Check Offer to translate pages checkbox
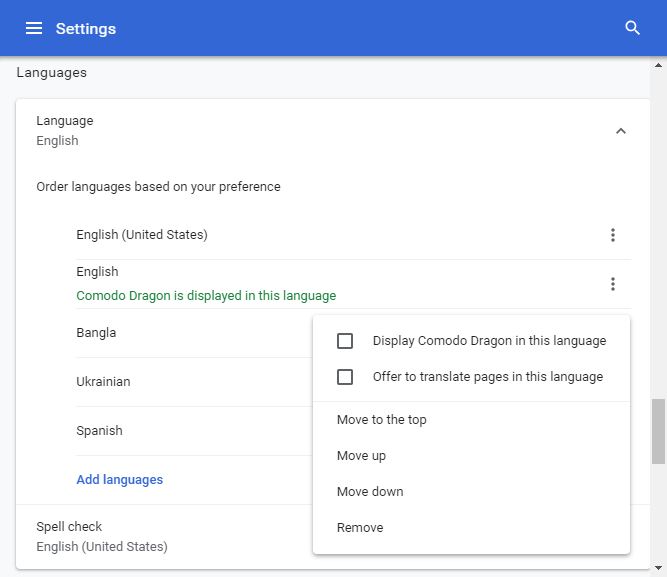The height and width of the screenshot is (577, 667). [345, 377]
